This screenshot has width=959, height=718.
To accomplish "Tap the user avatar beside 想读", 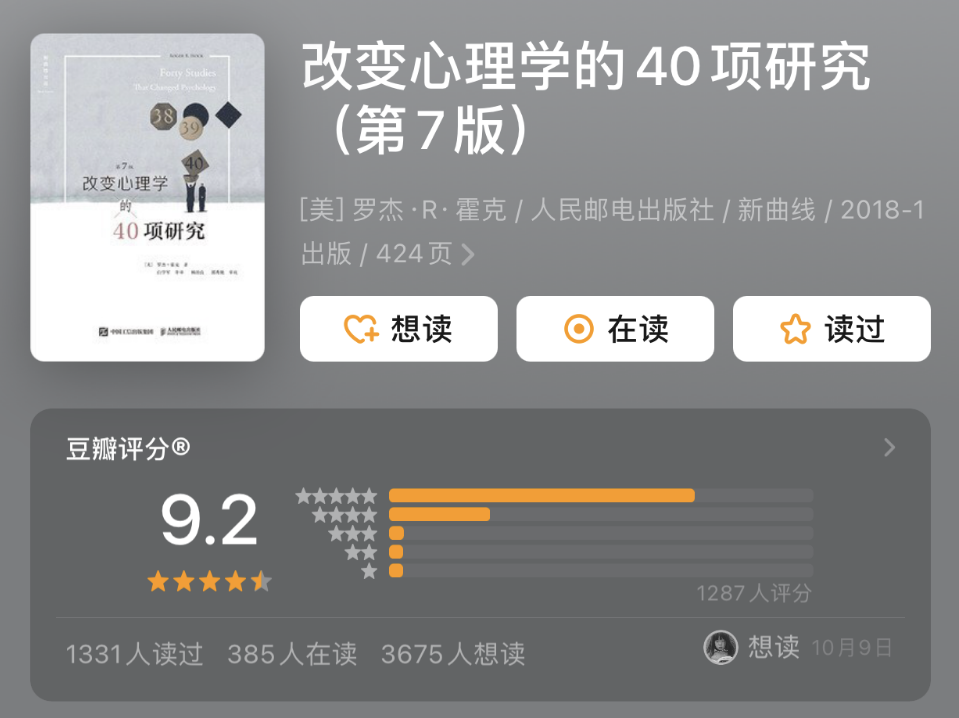I will click(x=720, y=647).
